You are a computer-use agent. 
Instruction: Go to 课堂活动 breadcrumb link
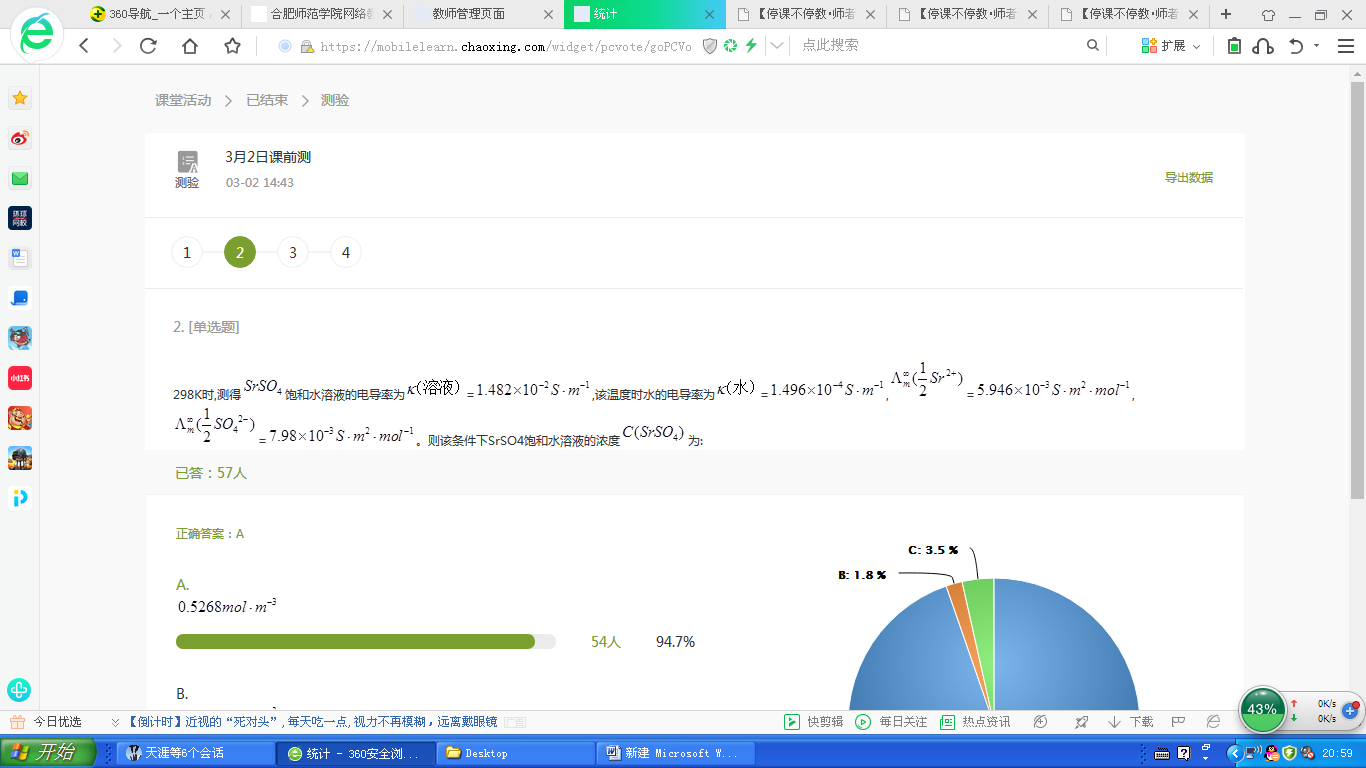tap(183, 100)
